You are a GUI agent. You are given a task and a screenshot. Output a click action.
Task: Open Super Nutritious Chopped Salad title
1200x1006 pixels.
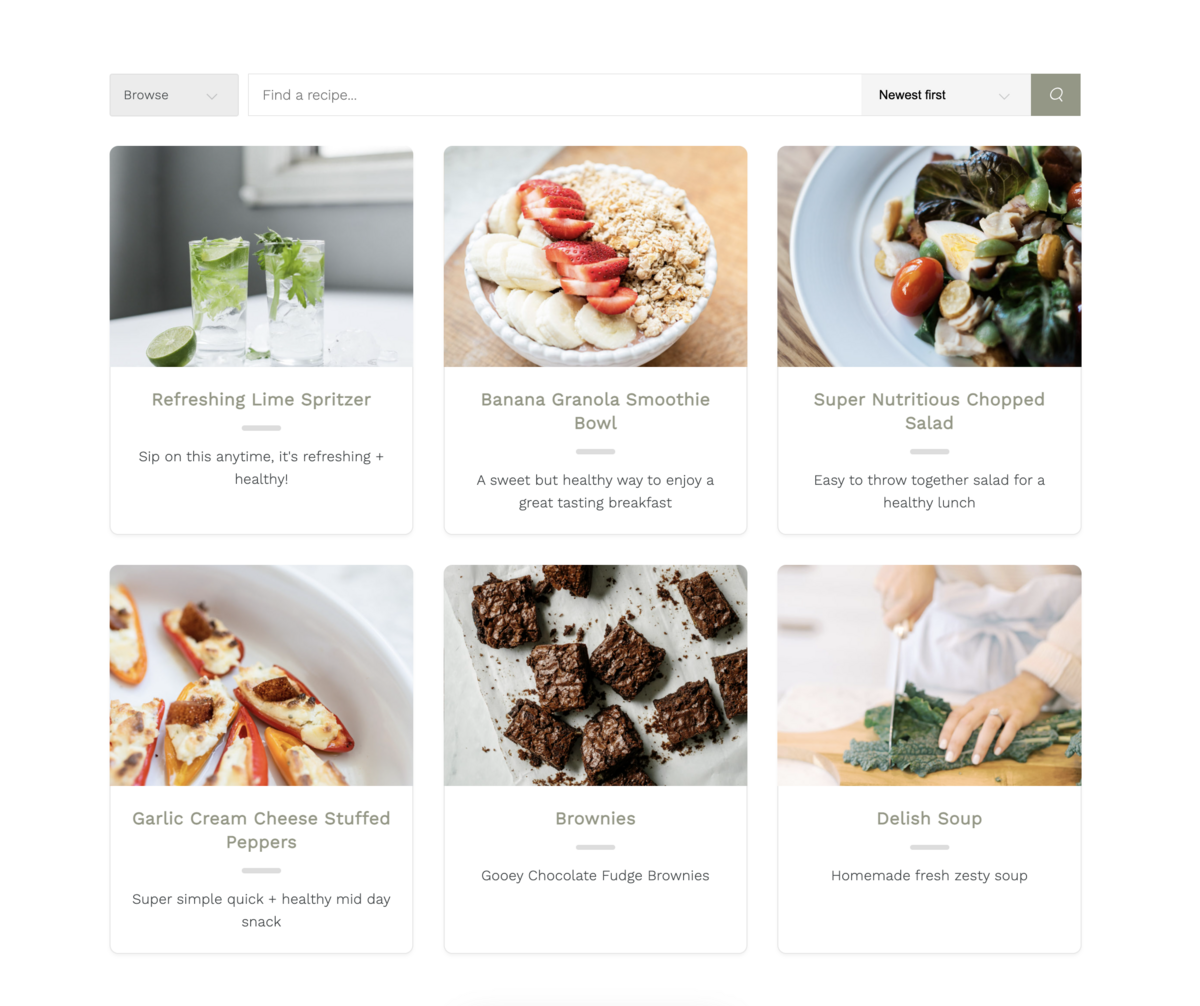coord(929,411)
